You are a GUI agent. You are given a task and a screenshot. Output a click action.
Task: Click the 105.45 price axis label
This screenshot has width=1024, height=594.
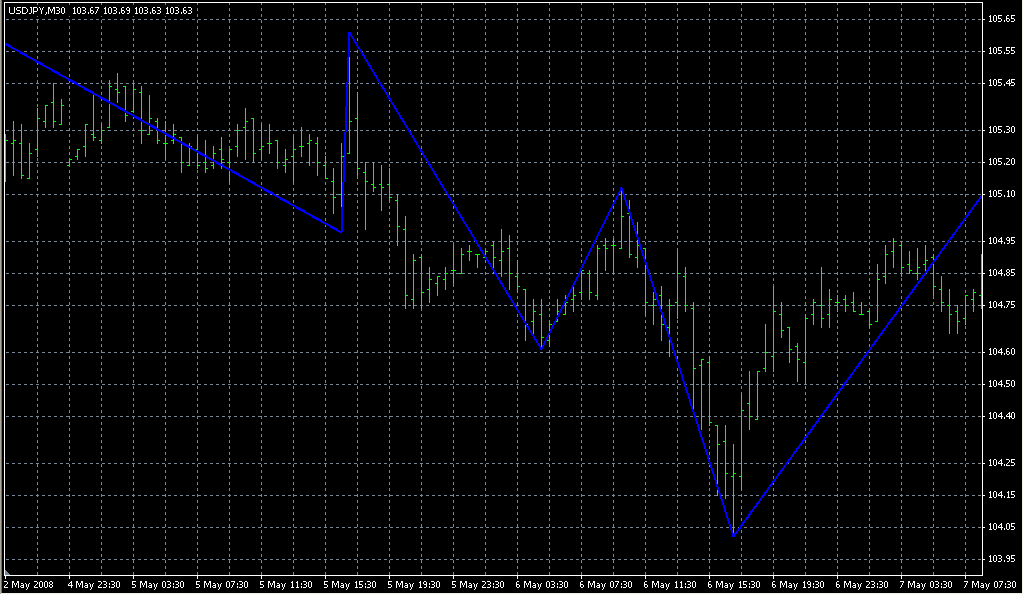pos(1001,83)
